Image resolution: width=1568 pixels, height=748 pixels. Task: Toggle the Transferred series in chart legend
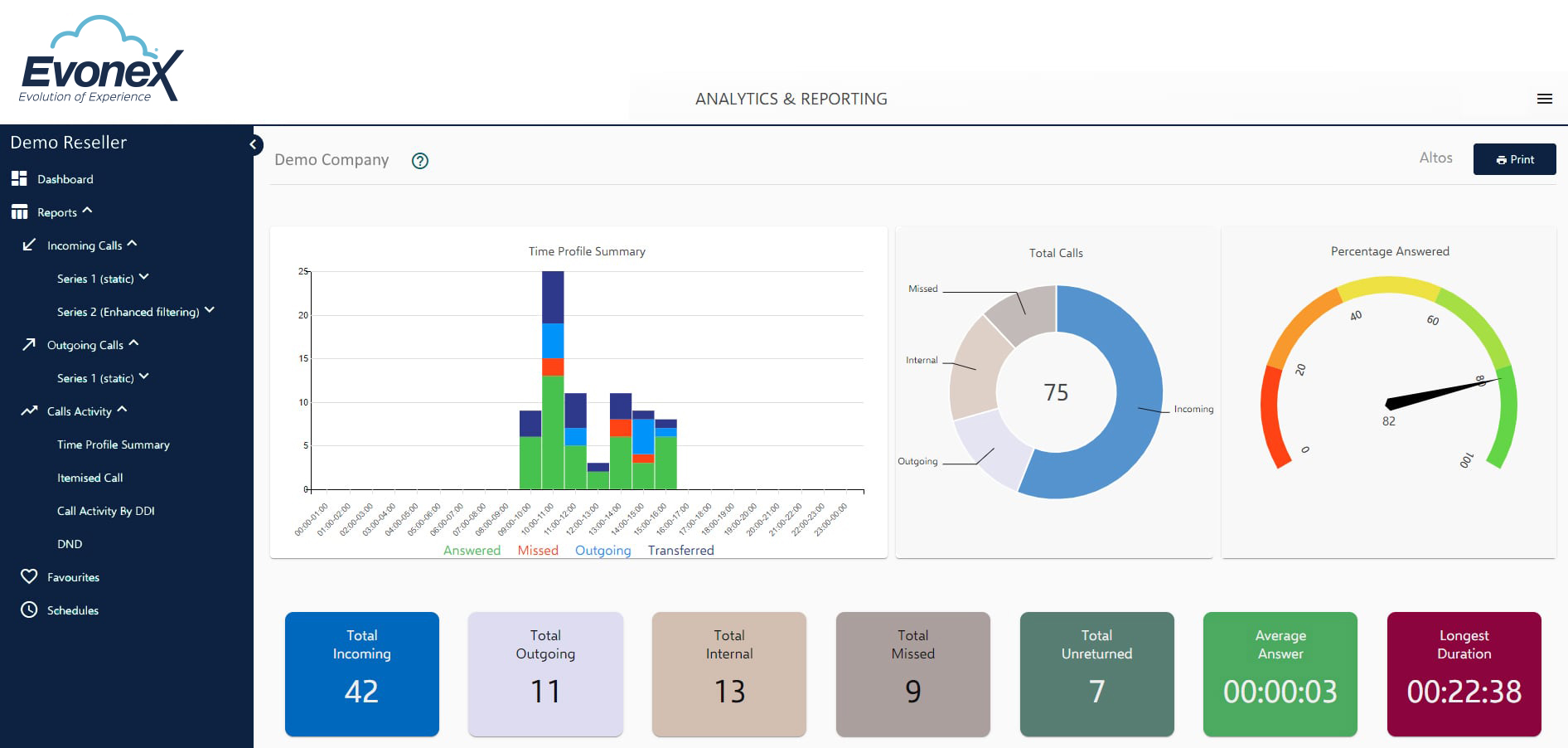[680, 550]
